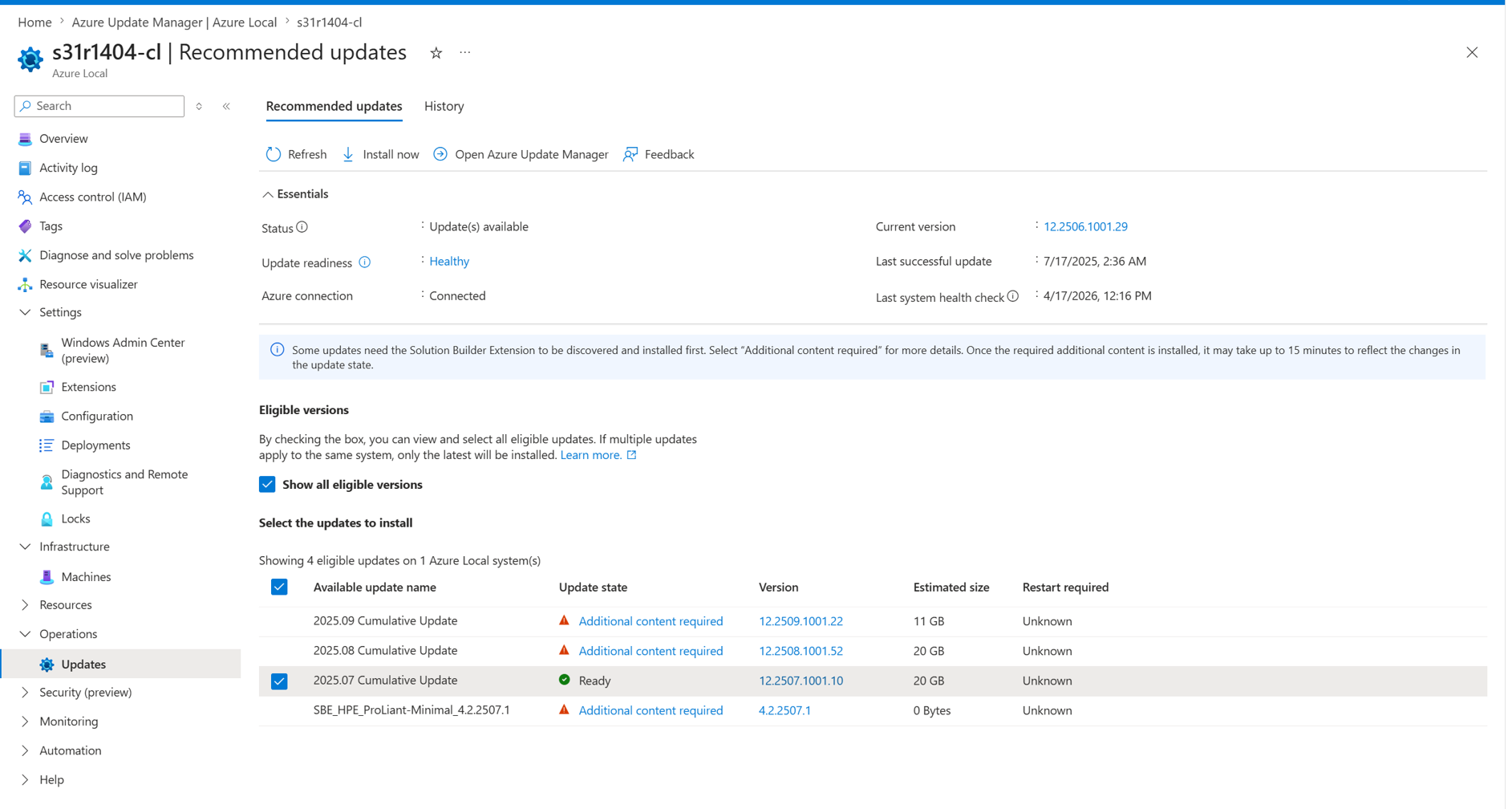The width and height of the screenshot is (1512, 809).
Task: Open Activity log menu item
Action: pos(68,168)
